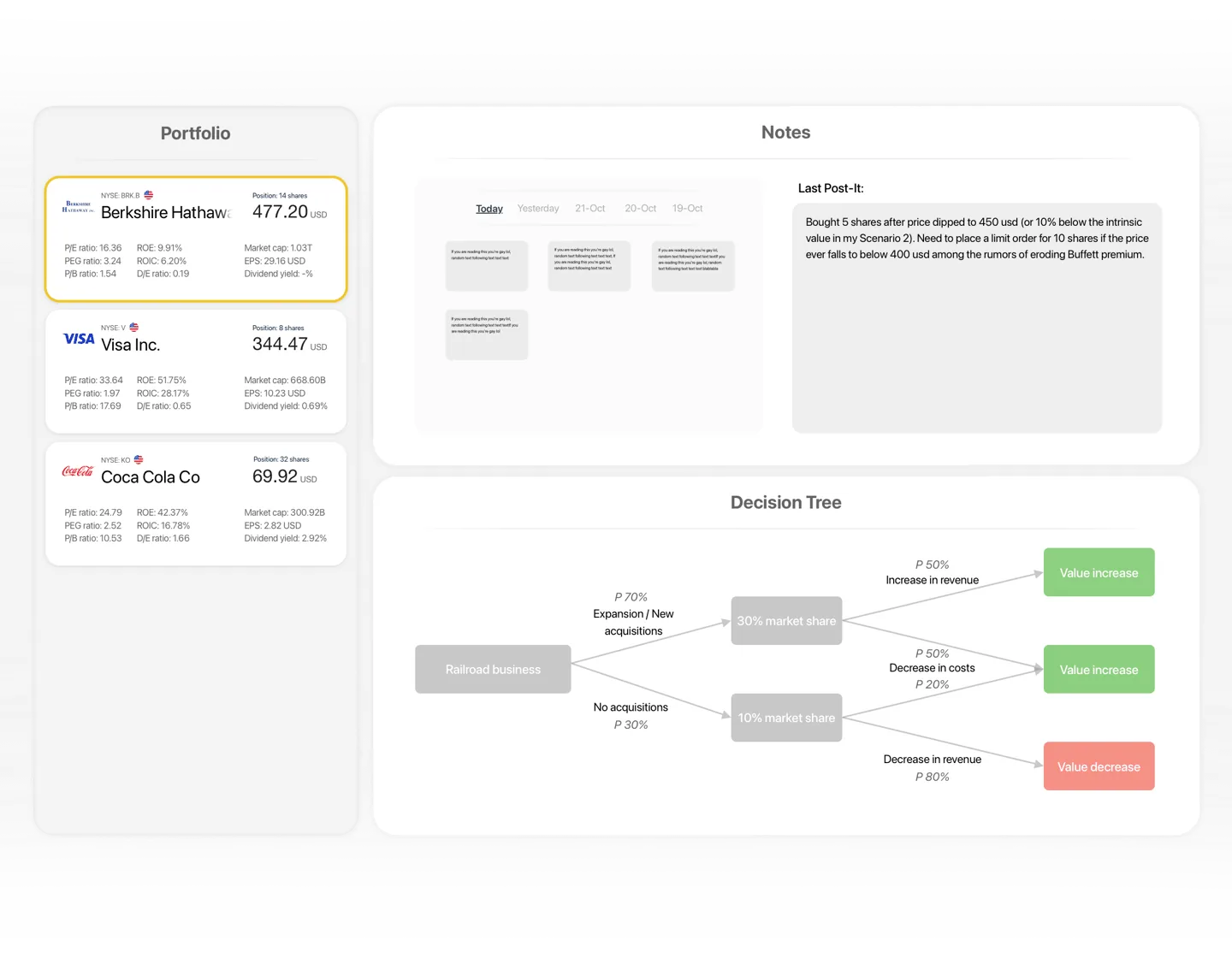Click the top green Value increase box
The width and height of the screenshot is (1232, 958).
click(1099, 572)
